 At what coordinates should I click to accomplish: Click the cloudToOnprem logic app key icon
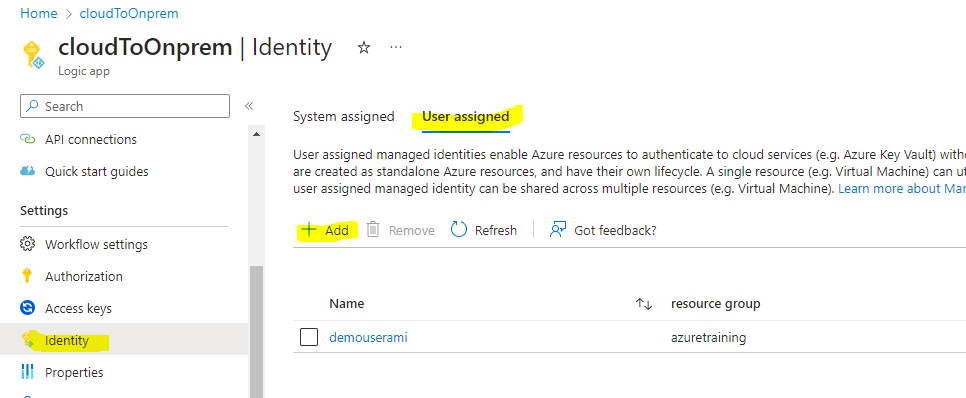click(x=34, y=55)
